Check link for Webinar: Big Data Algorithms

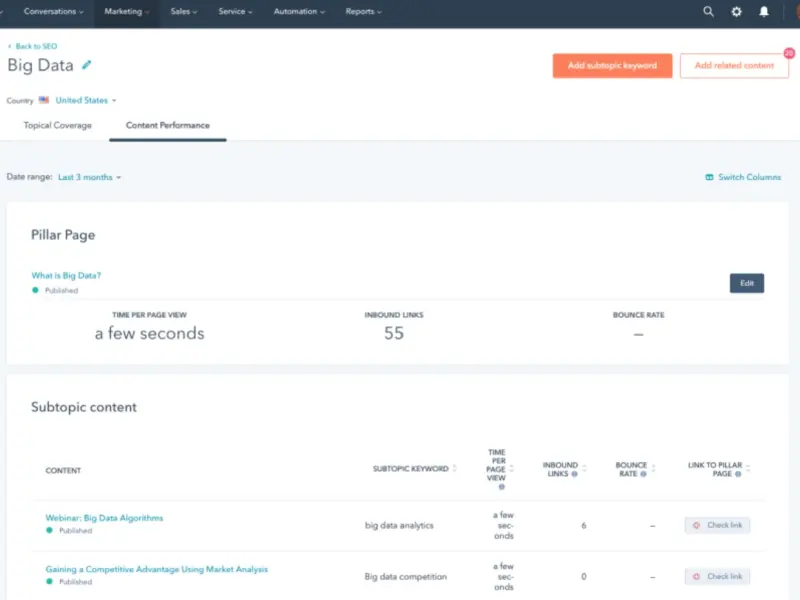pos(717,525)
